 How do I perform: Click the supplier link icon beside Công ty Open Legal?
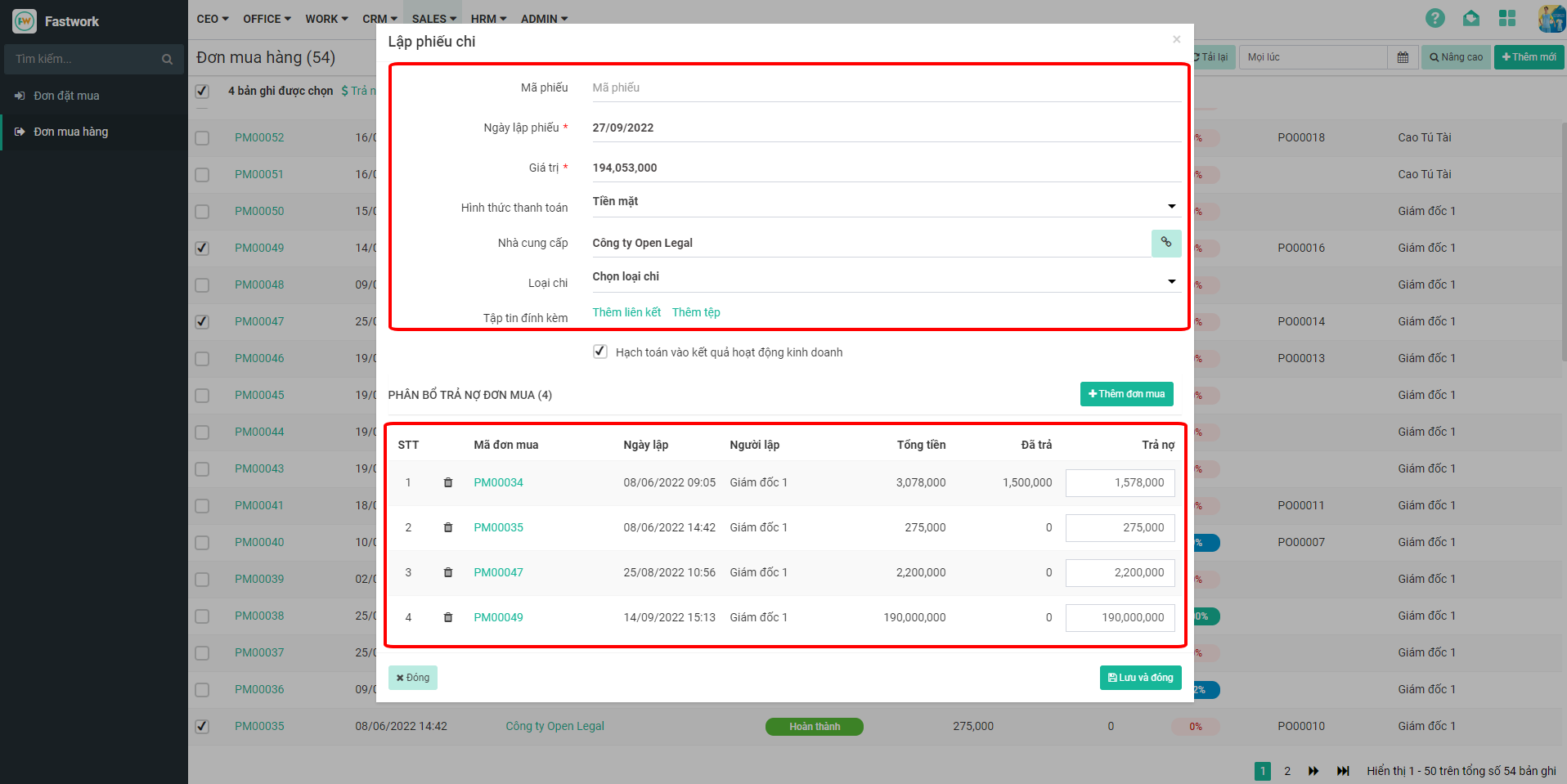[x=1165, y=243]
